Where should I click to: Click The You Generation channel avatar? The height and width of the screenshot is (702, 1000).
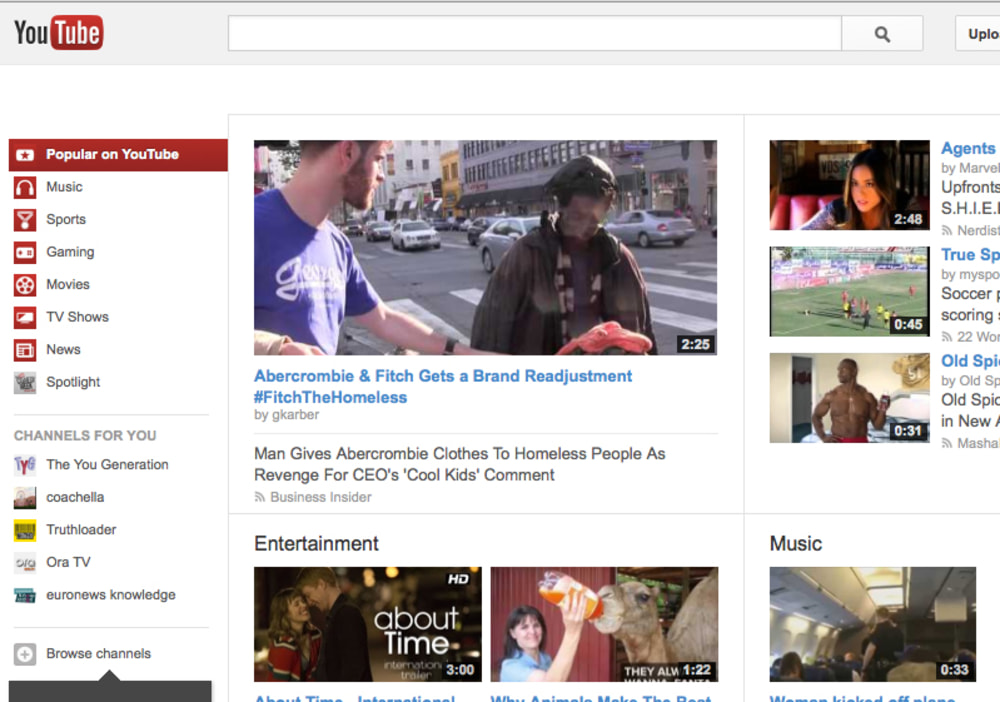point(25,465)
